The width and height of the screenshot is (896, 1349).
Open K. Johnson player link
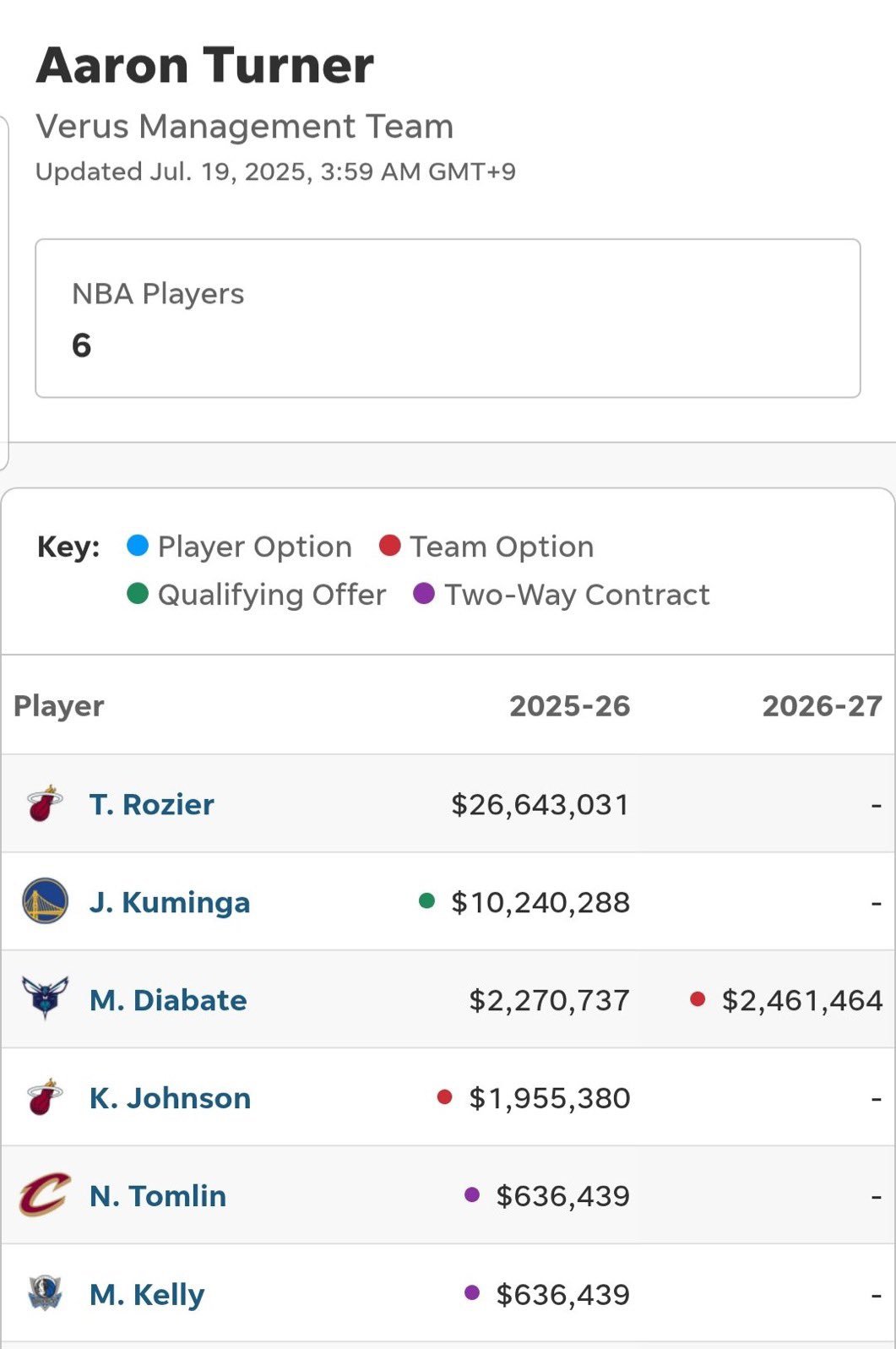[170, 1098]
